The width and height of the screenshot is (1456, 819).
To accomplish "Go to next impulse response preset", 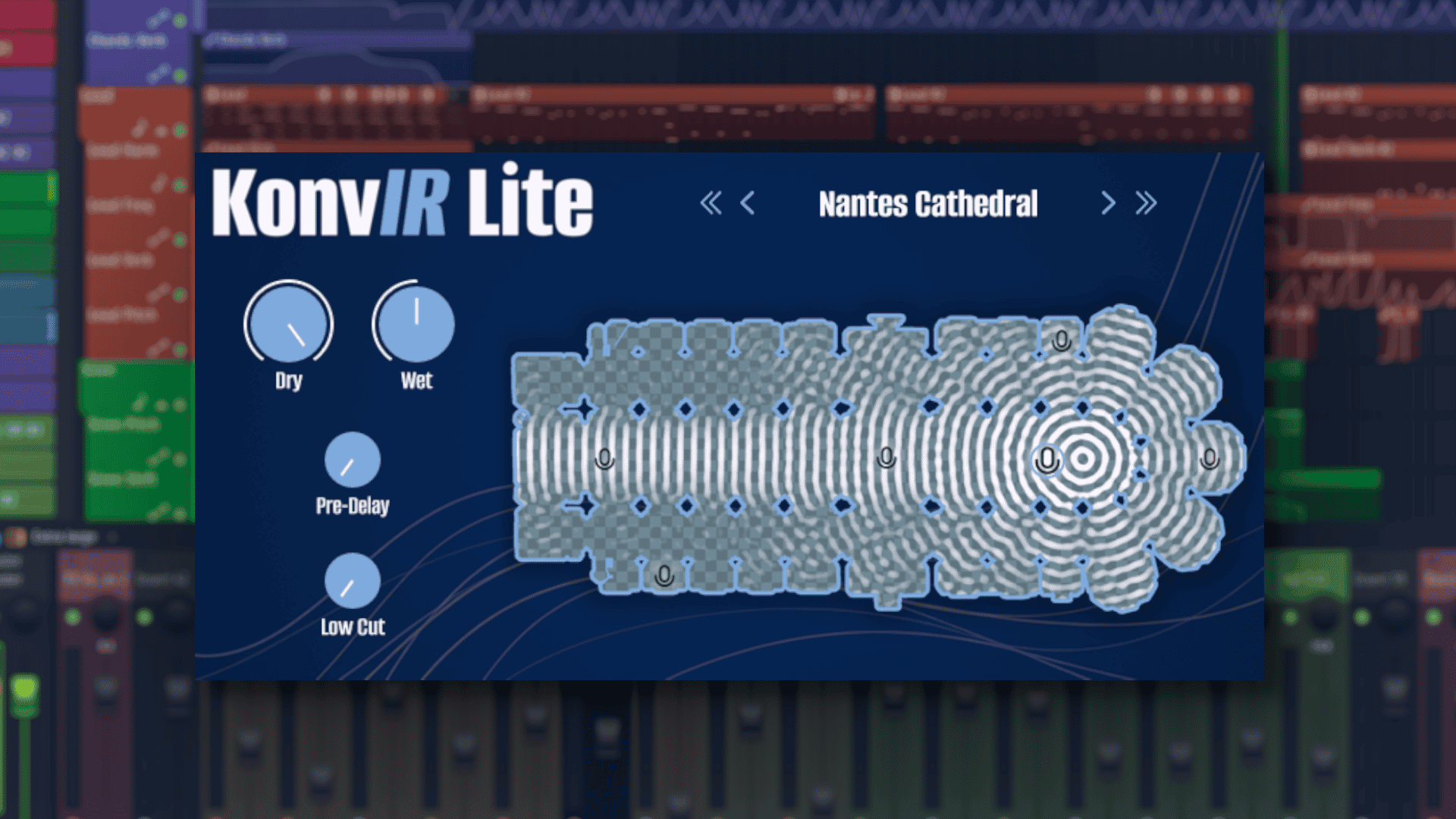I will (1108, 203).
